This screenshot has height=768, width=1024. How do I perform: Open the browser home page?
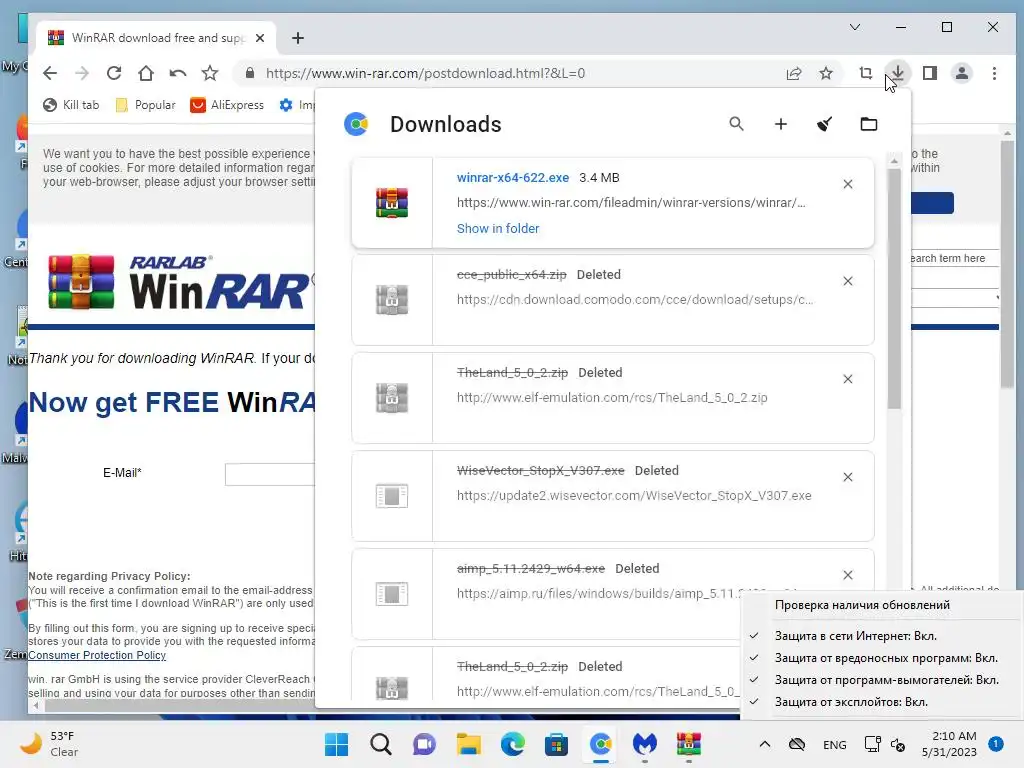[146, 73]
